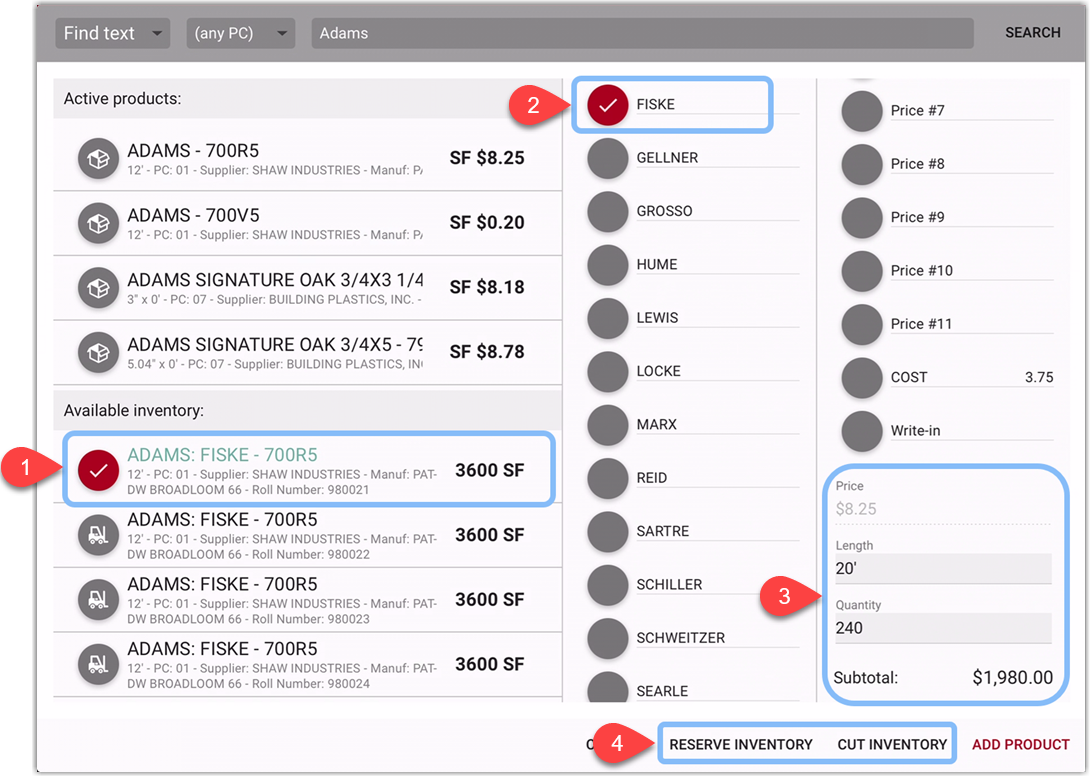Click CUT INVENTORY
Viewport: 1091px width, 777px height.
tap(892, 745)
